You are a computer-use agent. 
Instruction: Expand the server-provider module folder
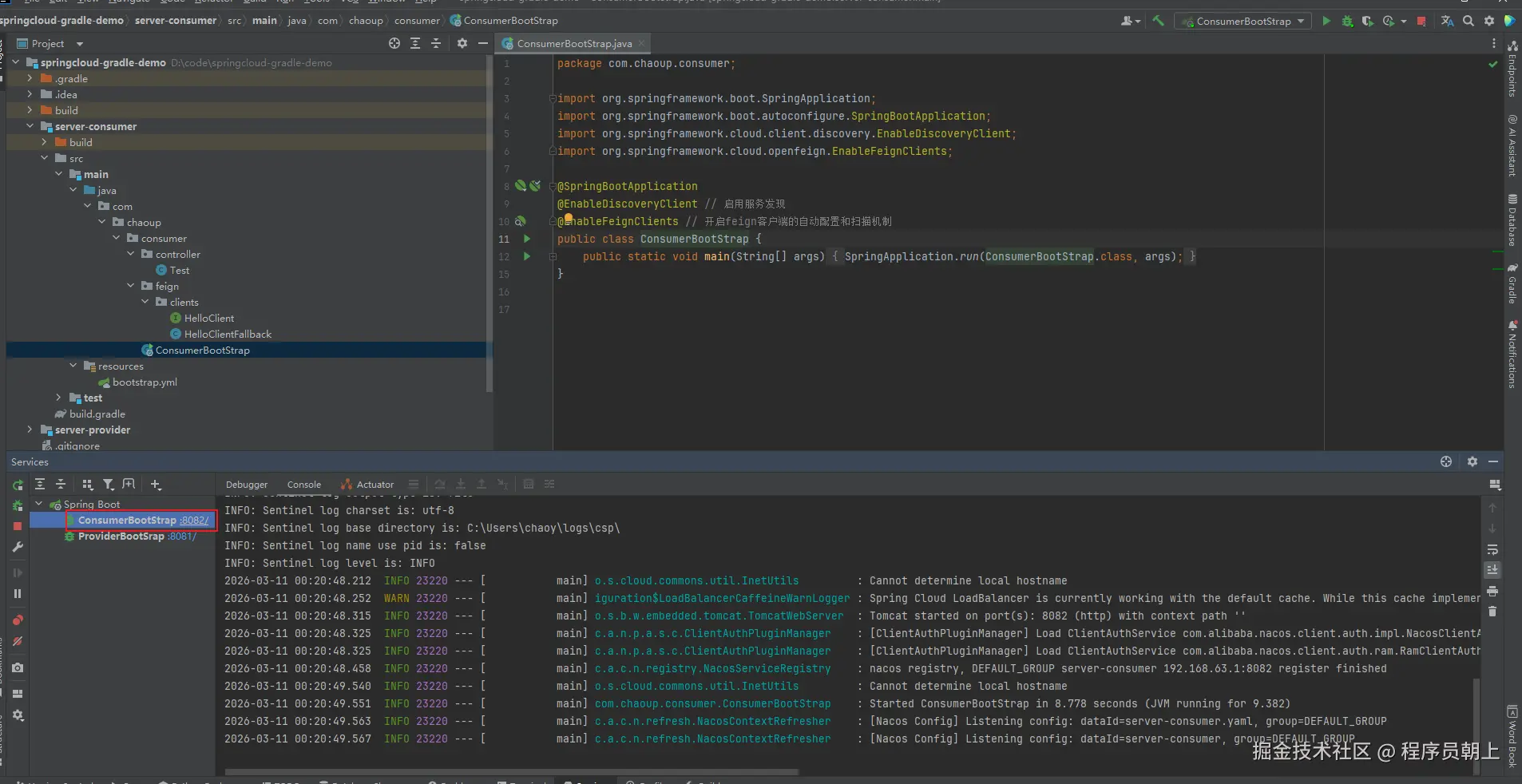pyautogui.click(x=30, y=430)
